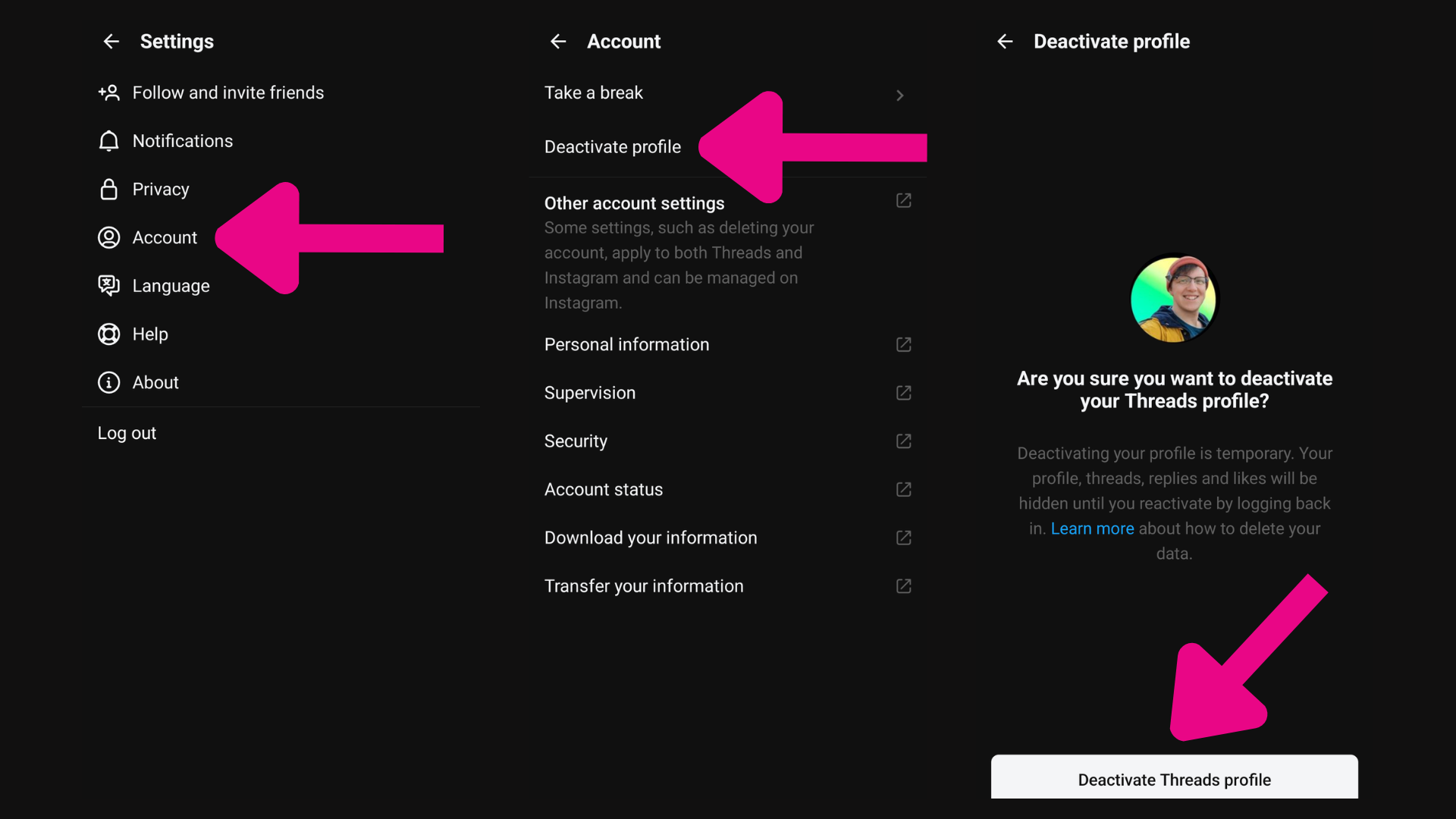
Task: Expand Take a break chevron
Action: [900, 96]
